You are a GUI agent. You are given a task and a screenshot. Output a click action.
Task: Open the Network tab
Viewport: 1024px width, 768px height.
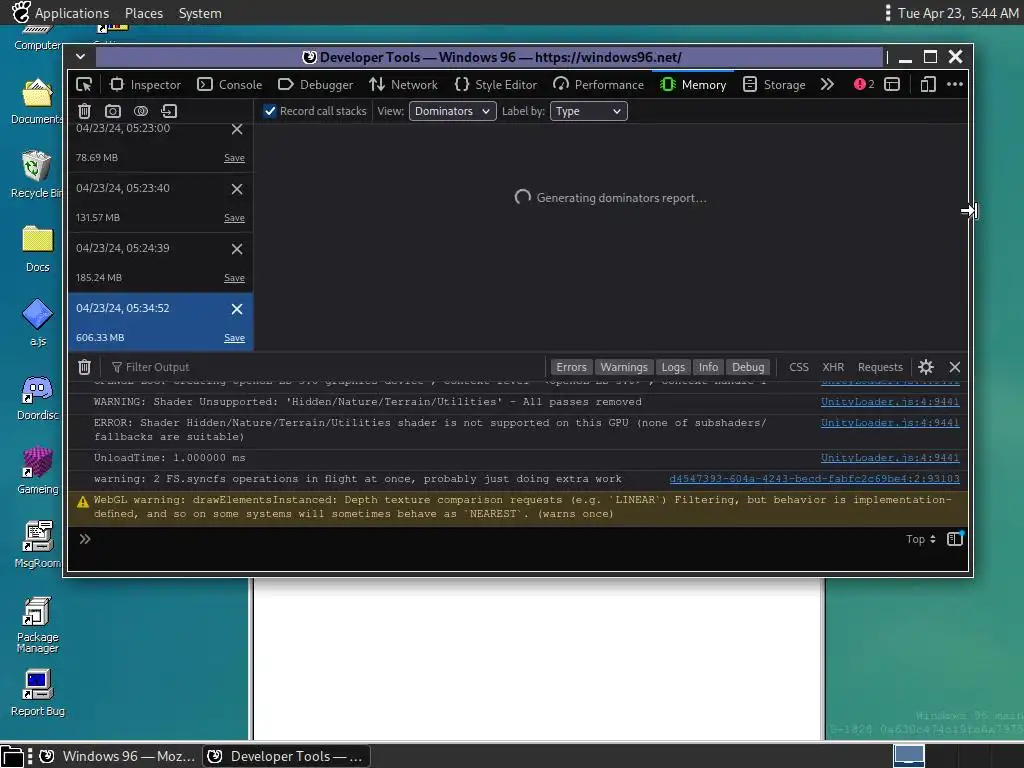tap(404, 85)
